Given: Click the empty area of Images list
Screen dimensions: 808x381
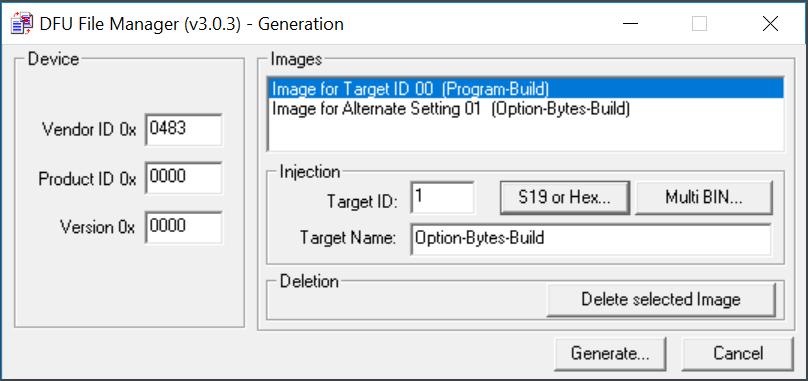Looking at the screenshot, I should pyautogui.click(x=526, y=134).
